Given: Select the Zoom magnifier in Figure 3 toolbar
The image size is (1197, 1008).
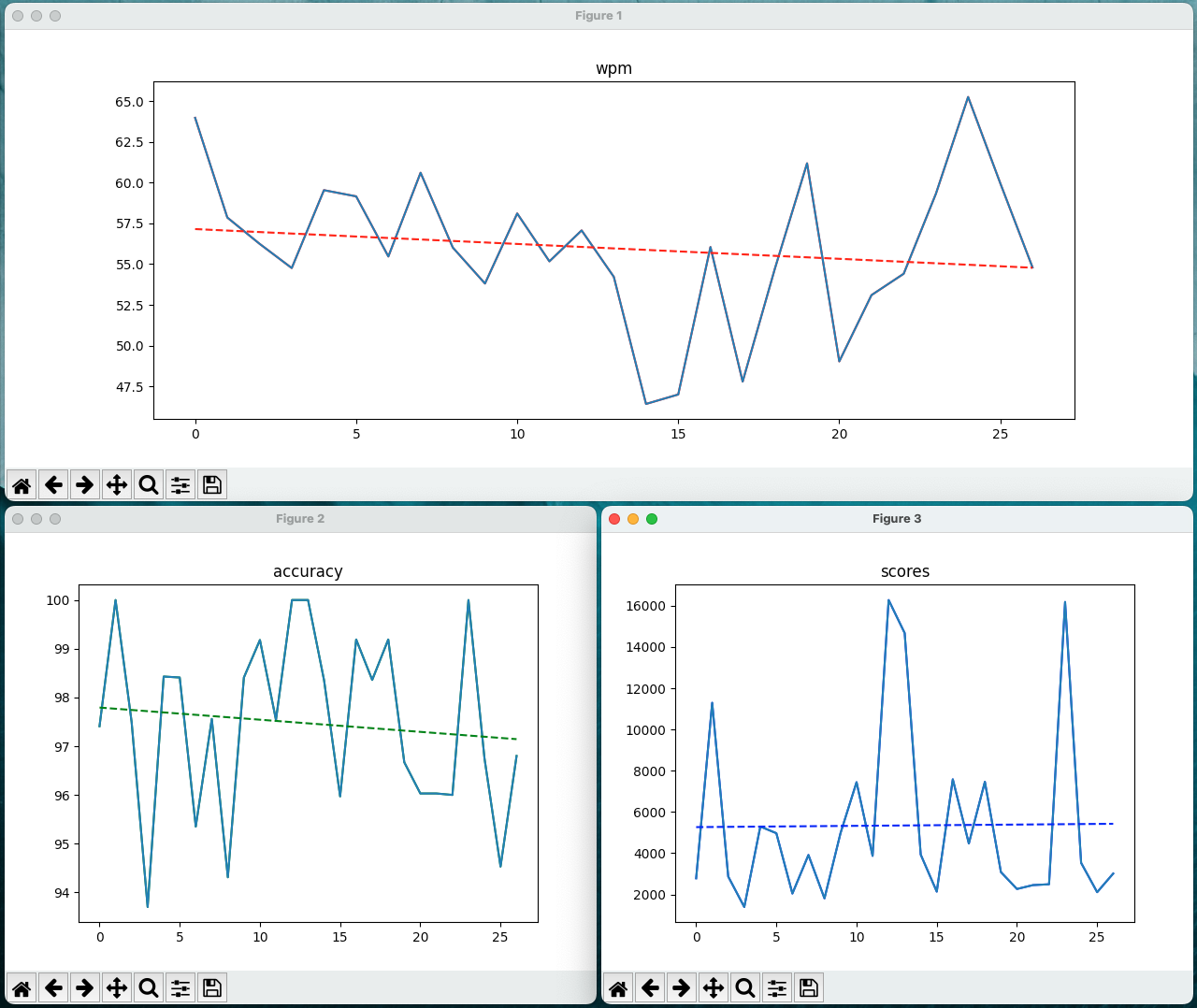Looking at the screenshot, I should pyautogui.click(x=745, y=987).
